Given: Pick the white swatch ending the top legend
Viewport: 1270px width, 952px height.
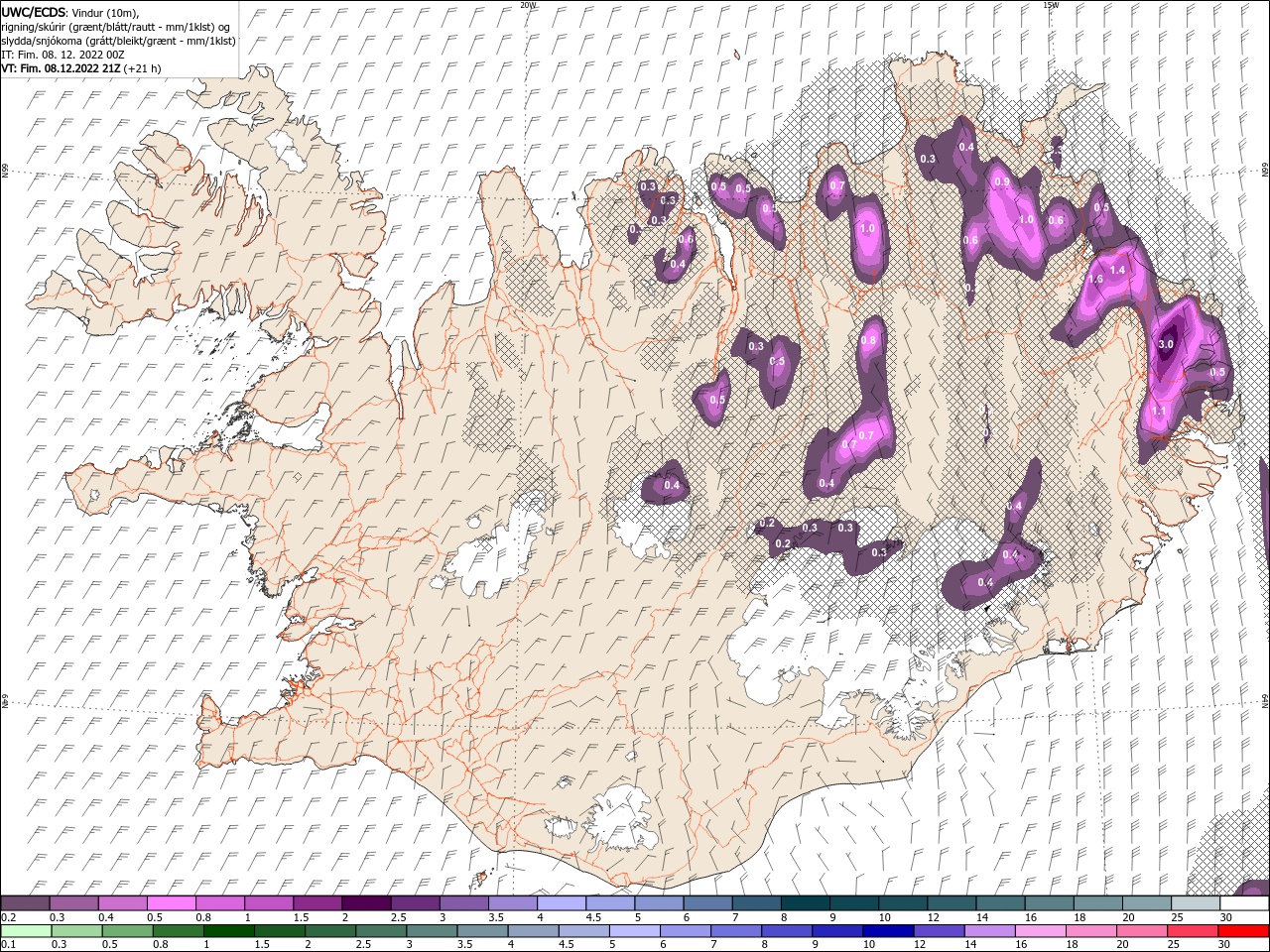Looking at the screenshot, I should 1243,903.
